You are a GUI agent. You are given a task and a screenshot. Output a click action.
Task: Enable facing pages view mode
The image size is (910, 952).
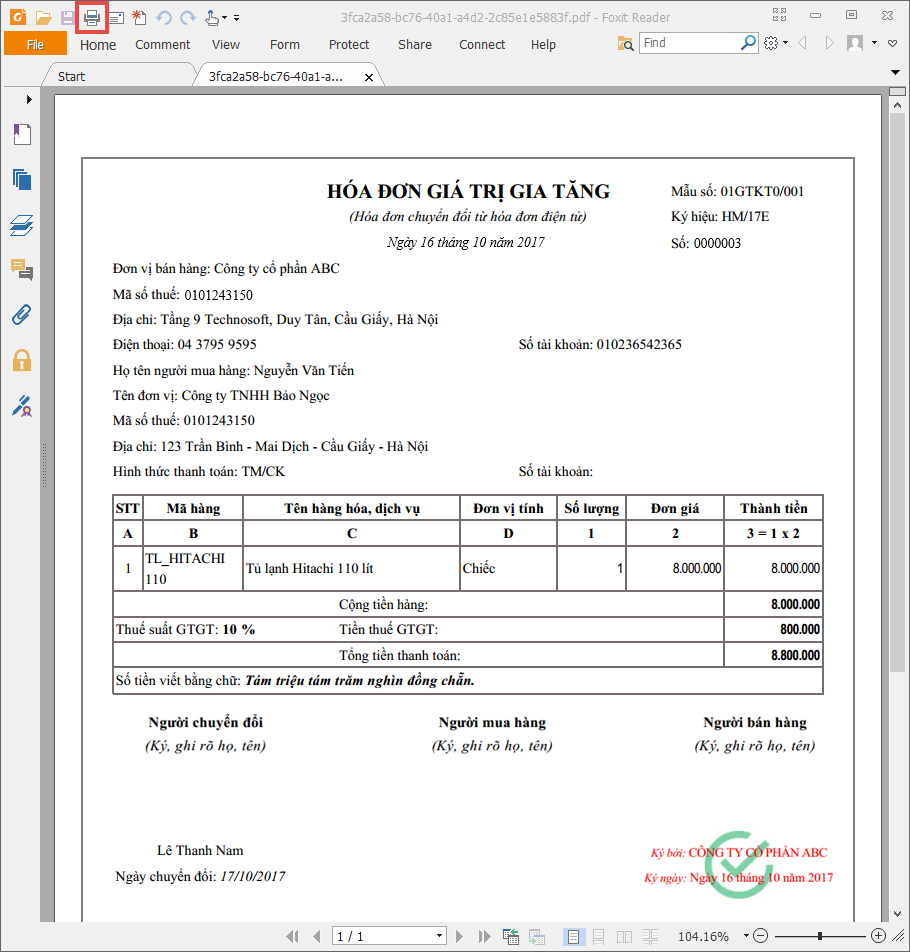click(x=624, y=937)
